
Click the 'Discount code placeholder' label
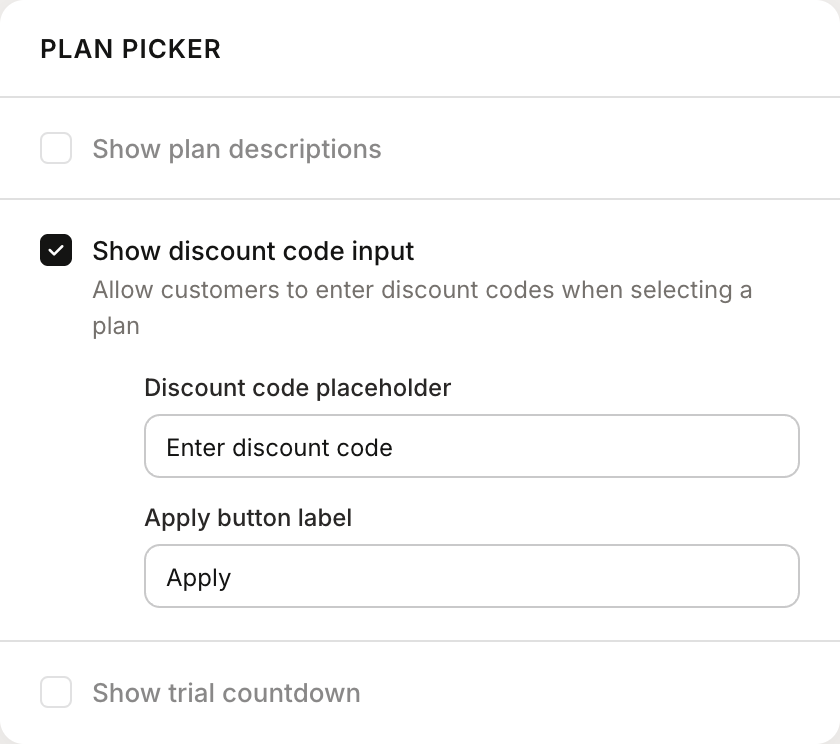[x=298, y=388]
